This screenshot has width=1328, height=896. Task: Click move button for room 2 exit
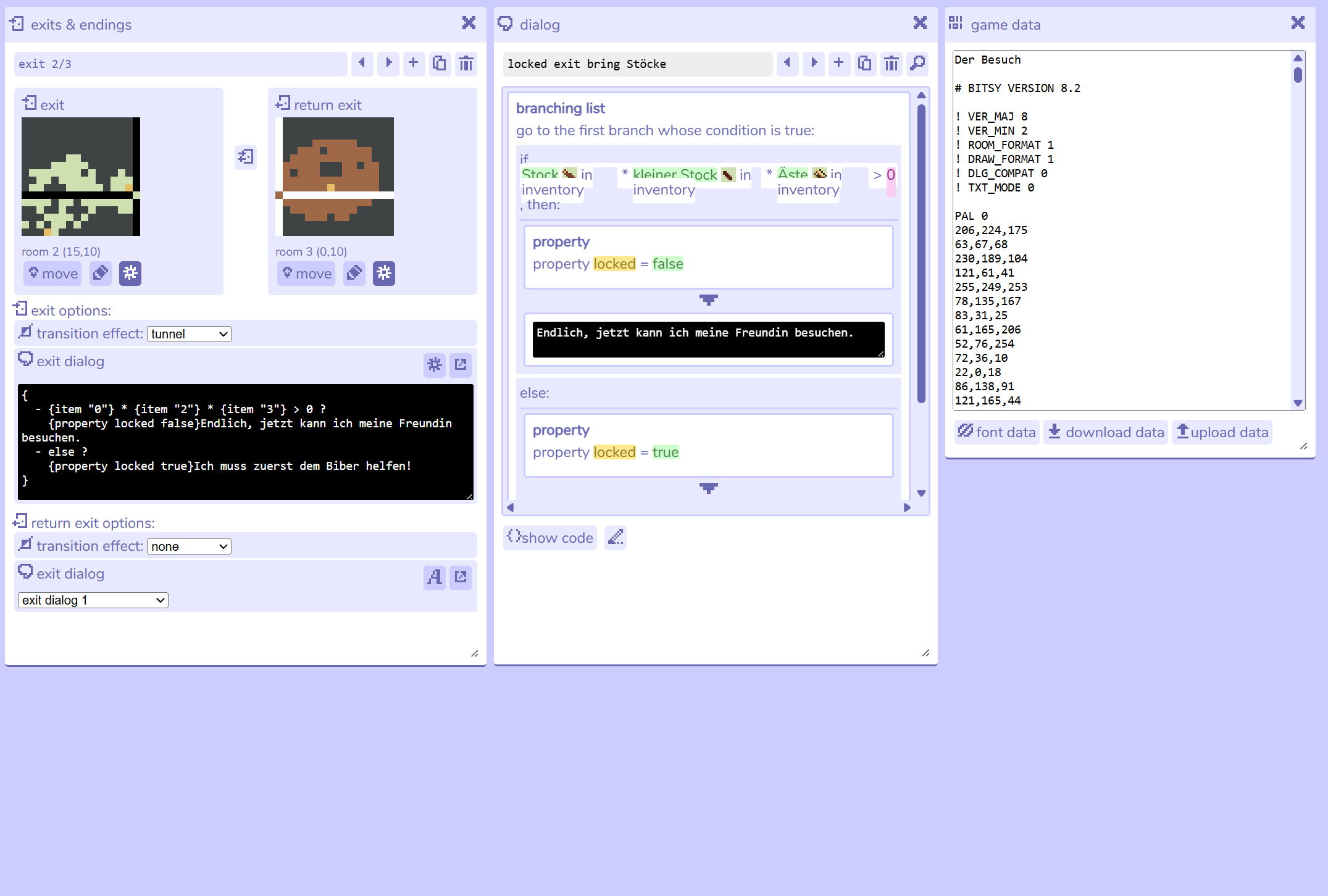53,274
